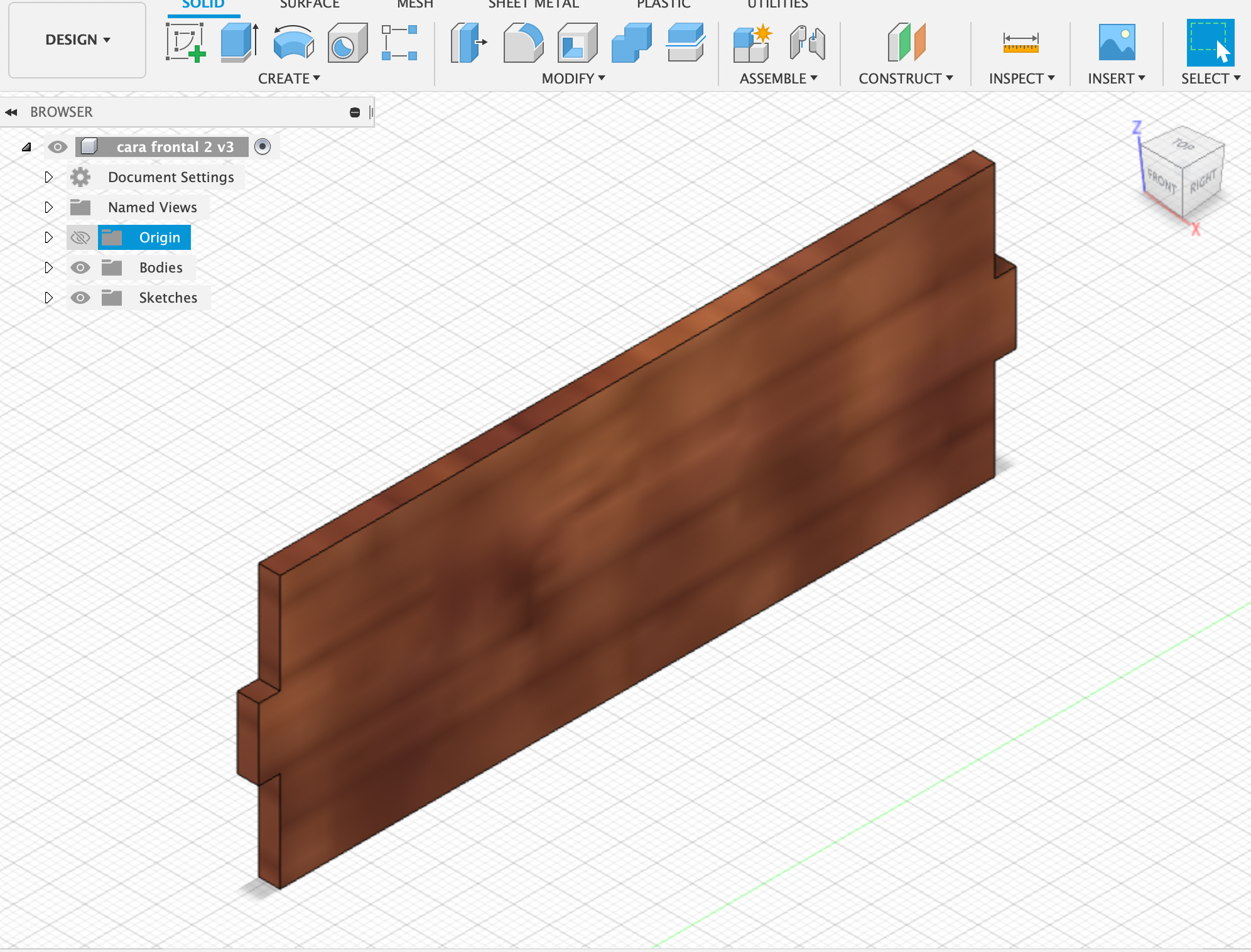Click the Create Sketch tool icon

(x=186, y=43)
